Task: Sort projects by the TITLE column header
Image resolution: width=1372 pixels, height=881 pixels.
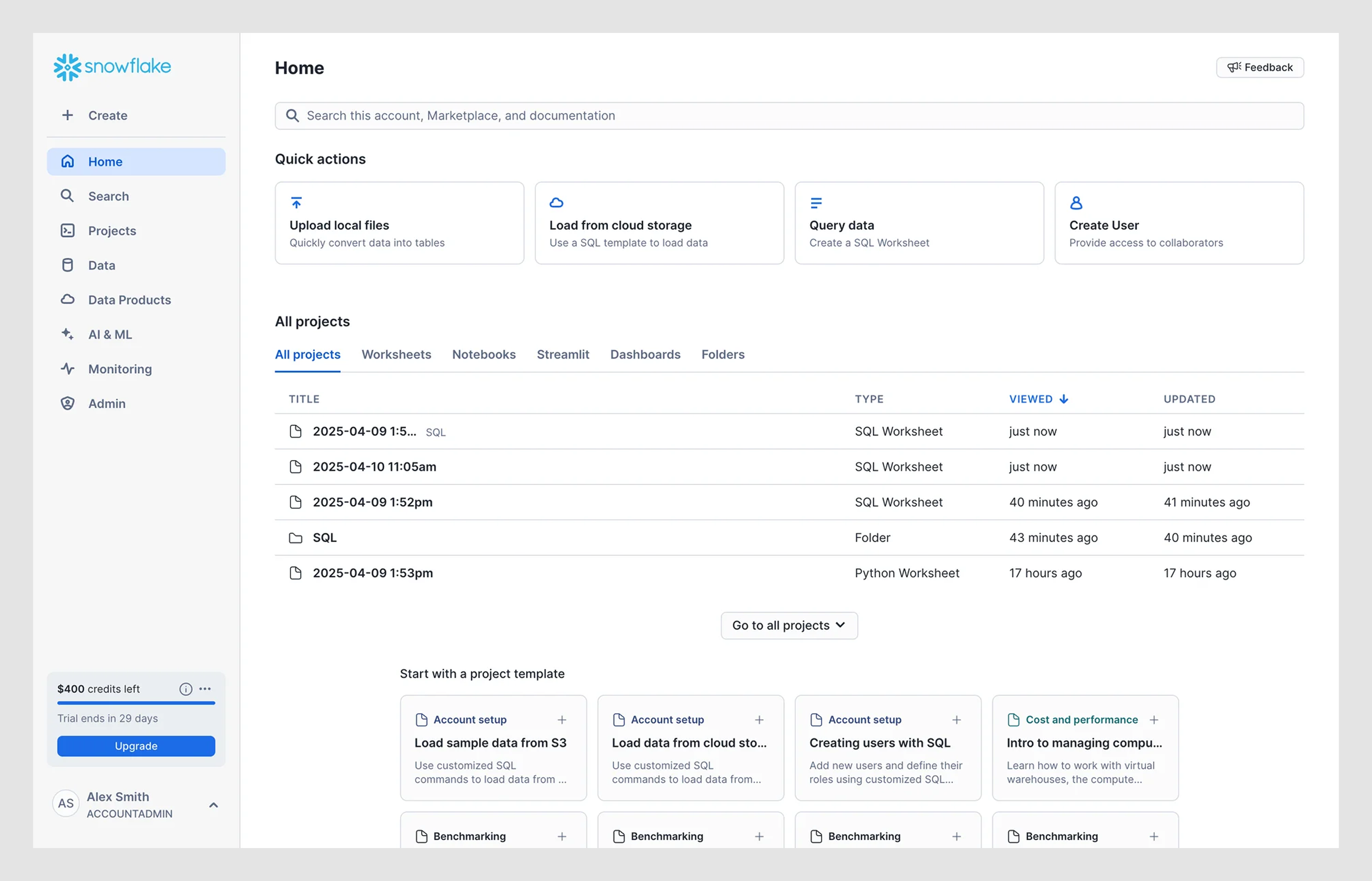Action: (x=304, y=399)
